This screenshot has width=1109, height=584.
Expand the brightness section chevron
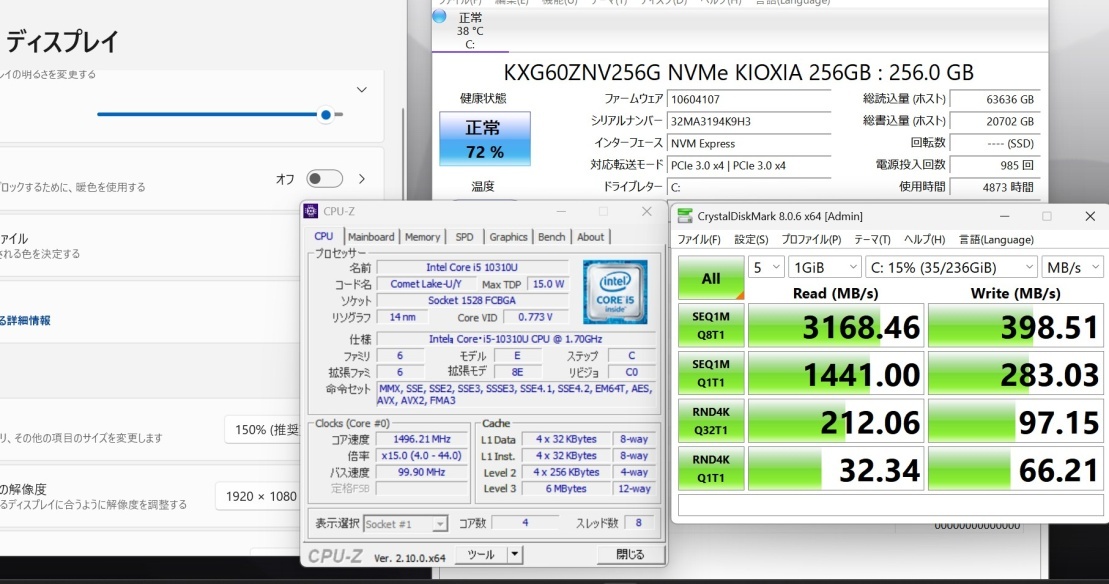pos(361,90)
